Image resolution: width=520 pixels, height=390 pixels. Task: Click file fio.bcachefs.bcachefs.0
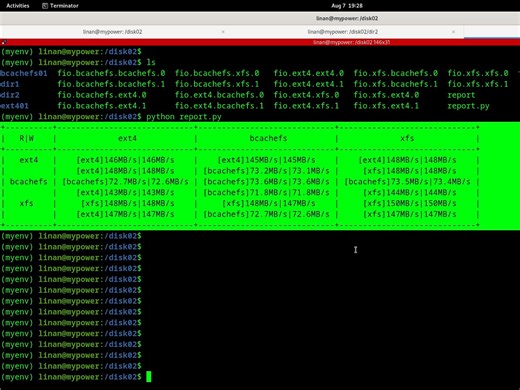point(111,73)
